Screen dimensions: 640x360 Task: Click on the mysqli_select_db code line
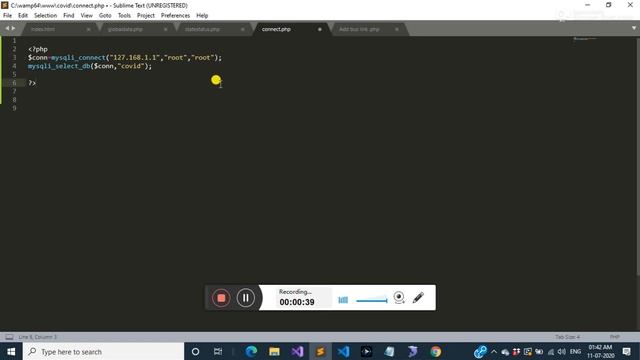[90, 66]
